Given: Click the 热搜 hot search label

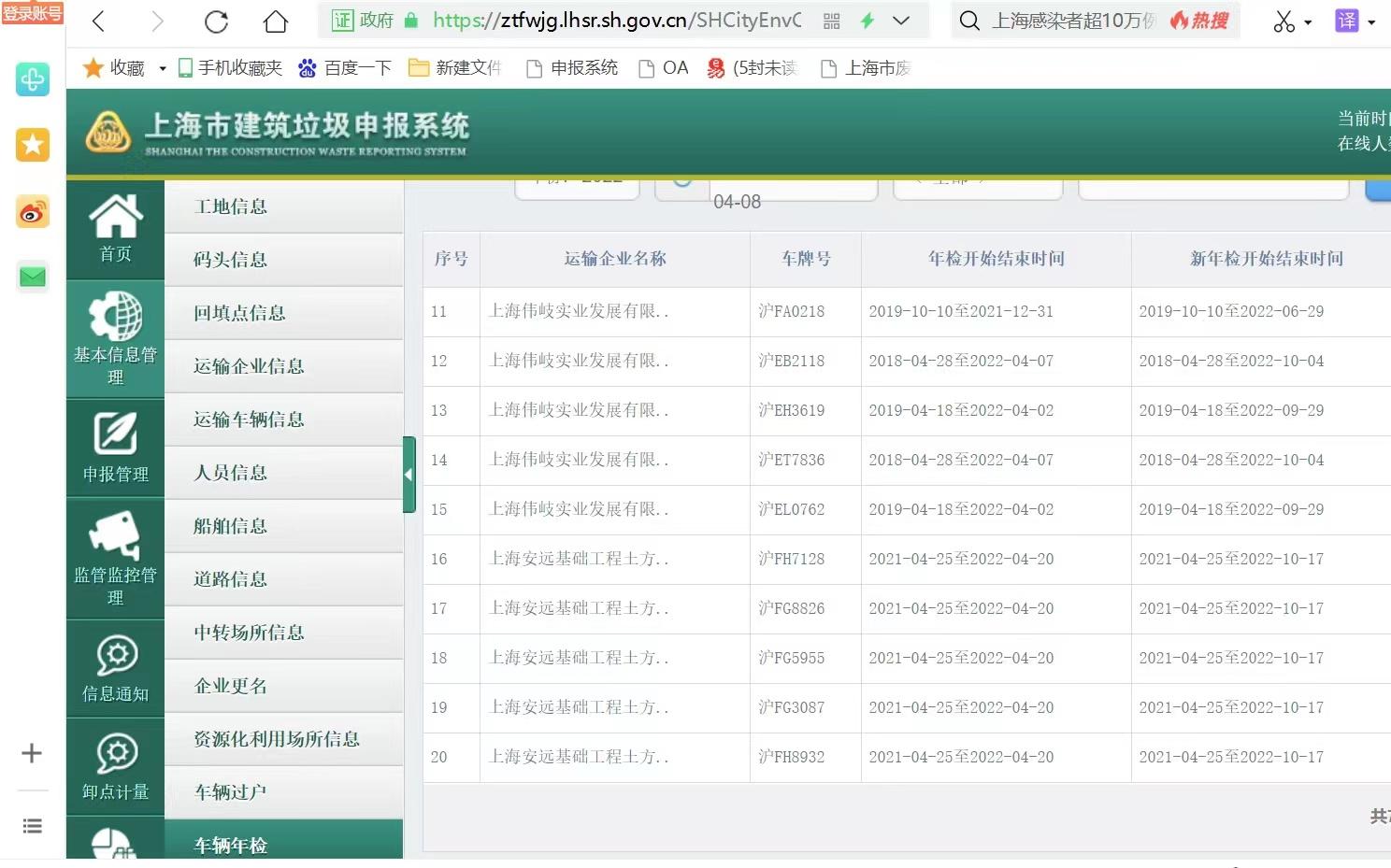Looking at the screenshot, I should click(1199, 21).
